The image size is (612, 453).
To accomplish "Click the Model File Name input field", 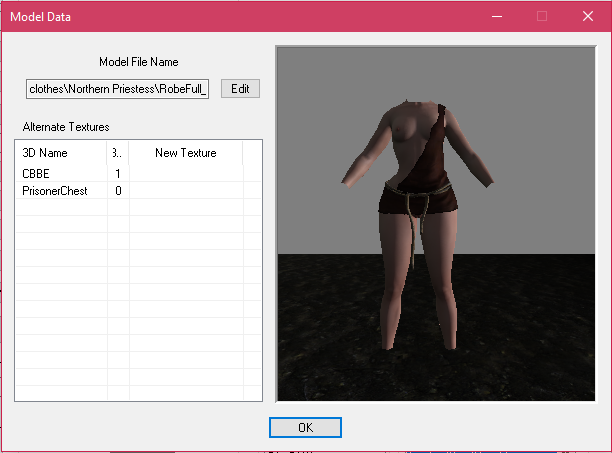I will pyautogui.click(x=117, y=89).
